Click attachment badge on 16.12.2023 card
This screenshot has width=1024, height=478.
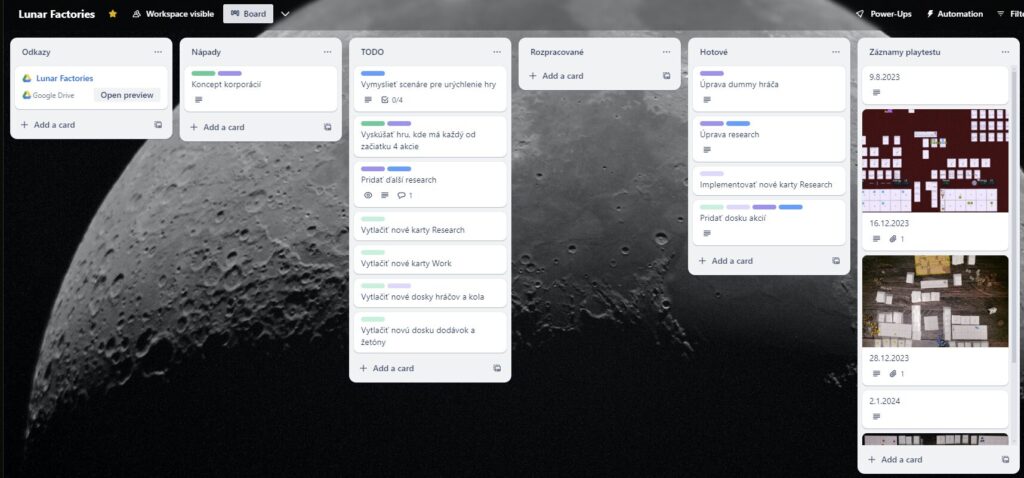pos(897,239)
